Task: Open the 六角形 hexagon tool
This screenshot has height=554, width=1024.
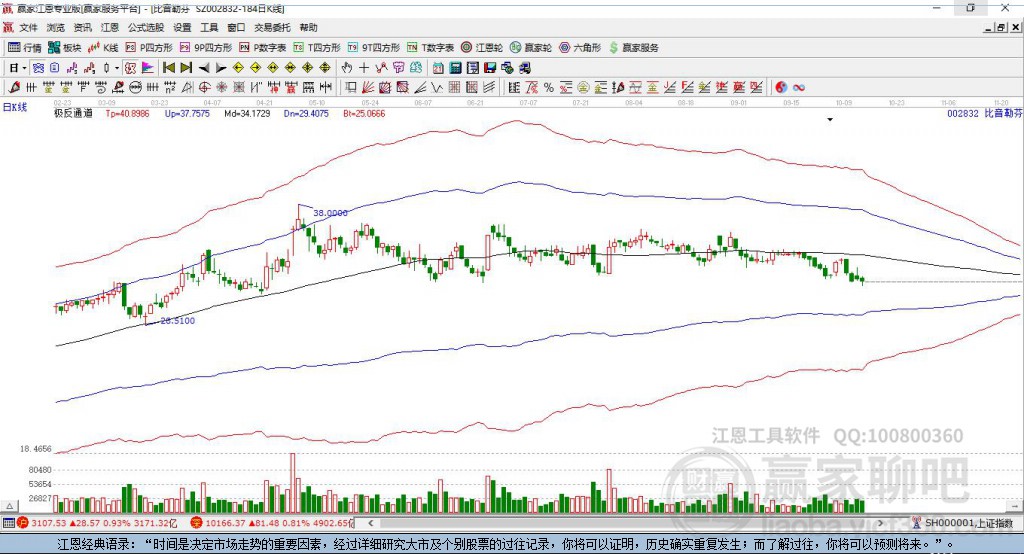Action: point(580,48)
